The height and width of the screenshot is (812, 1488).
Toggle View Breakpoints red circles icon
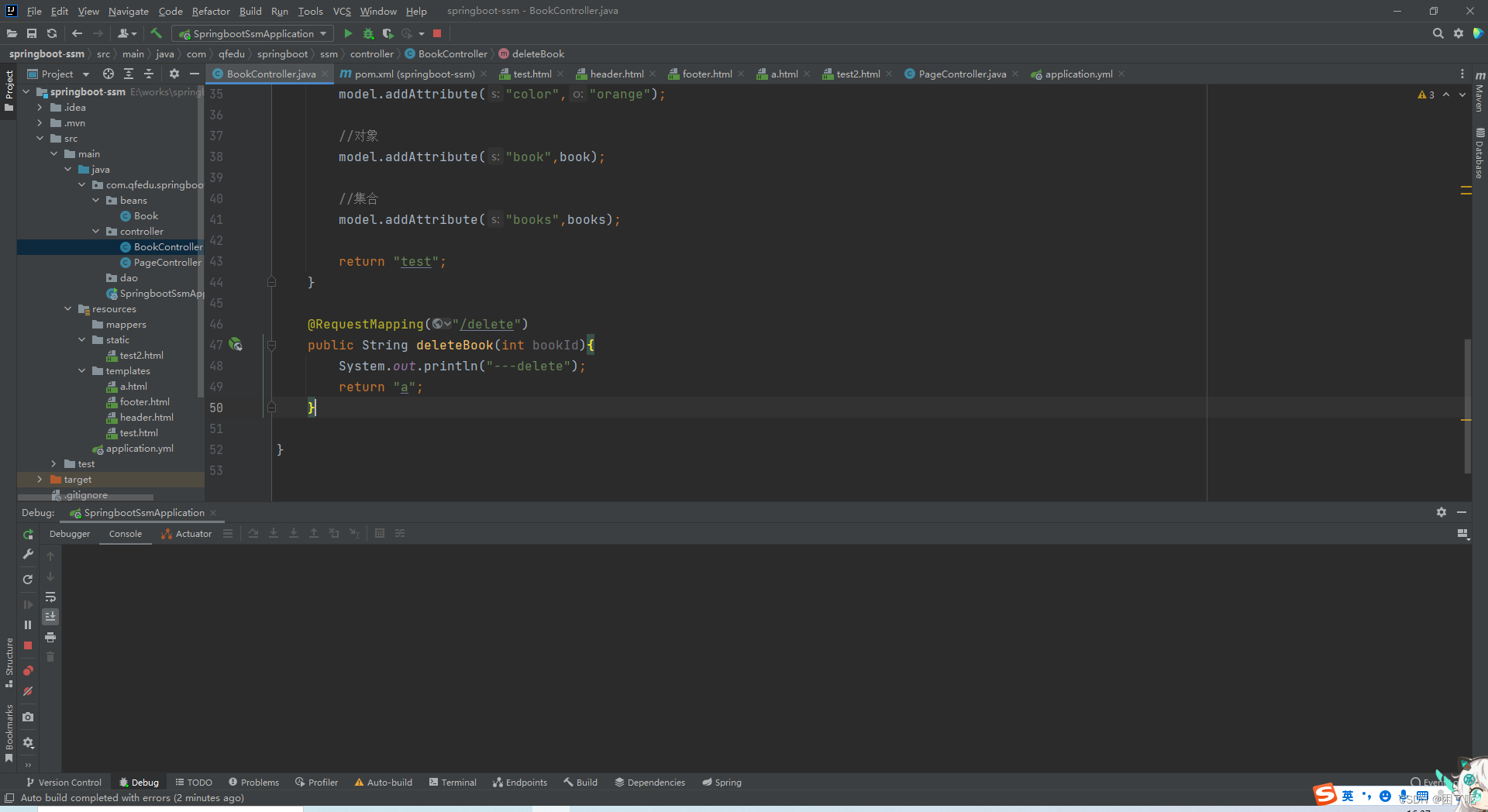point(28,672)
